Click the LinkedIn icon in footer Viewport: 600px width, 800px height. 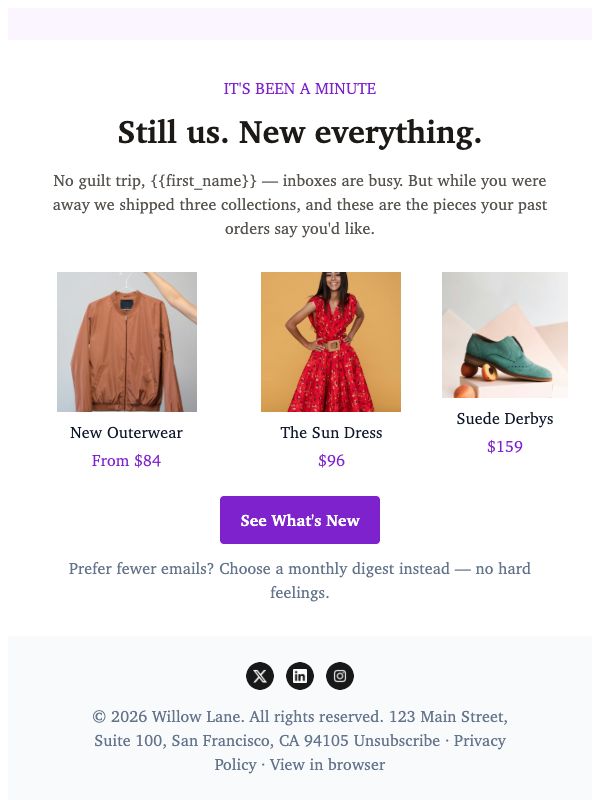[x=299, y=676]
